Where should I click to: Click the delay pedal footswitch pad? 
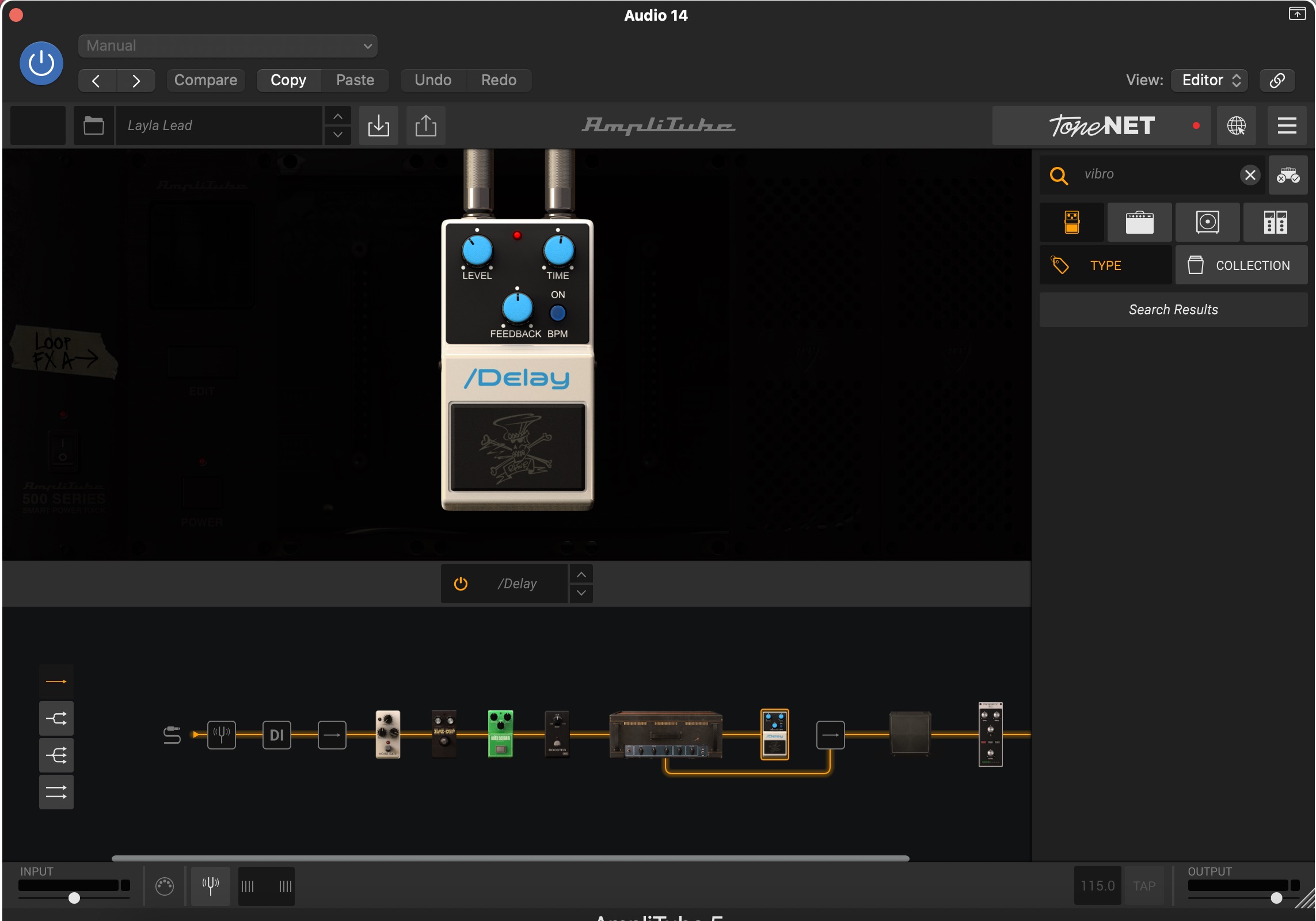tap(518, 448)
